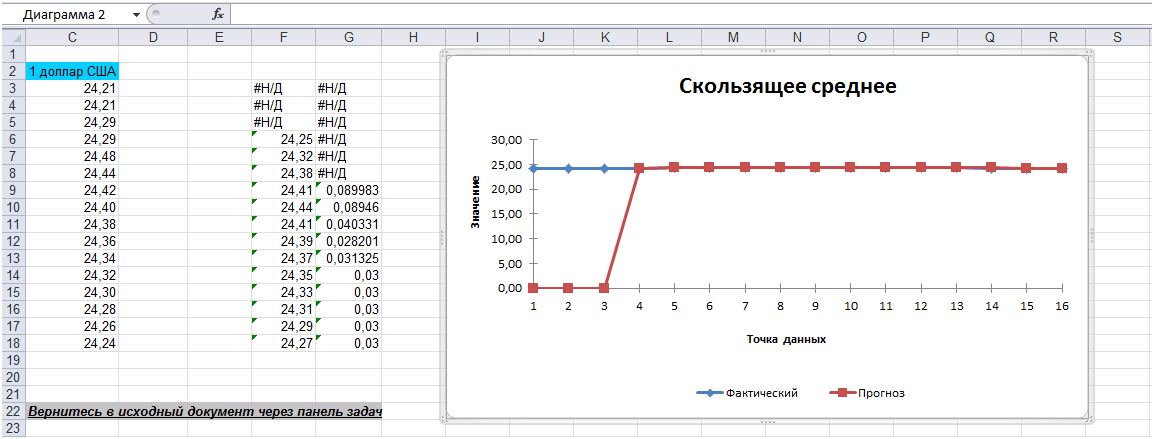The width and height of the screenshot is (1154, 439).
Task: Click the blue Фактический marker at data point 2
Action: [x=568, y=168]
